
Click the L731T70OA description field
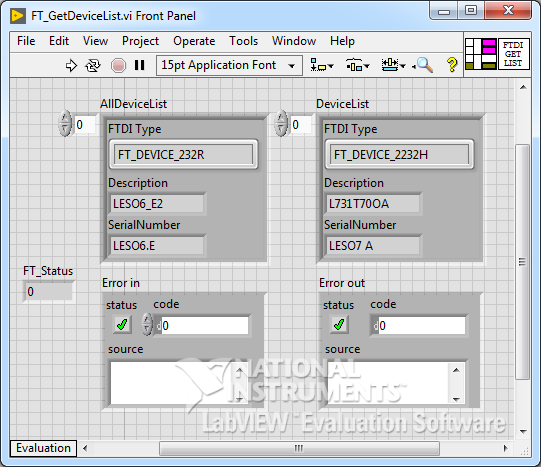(x=373, y=203)
